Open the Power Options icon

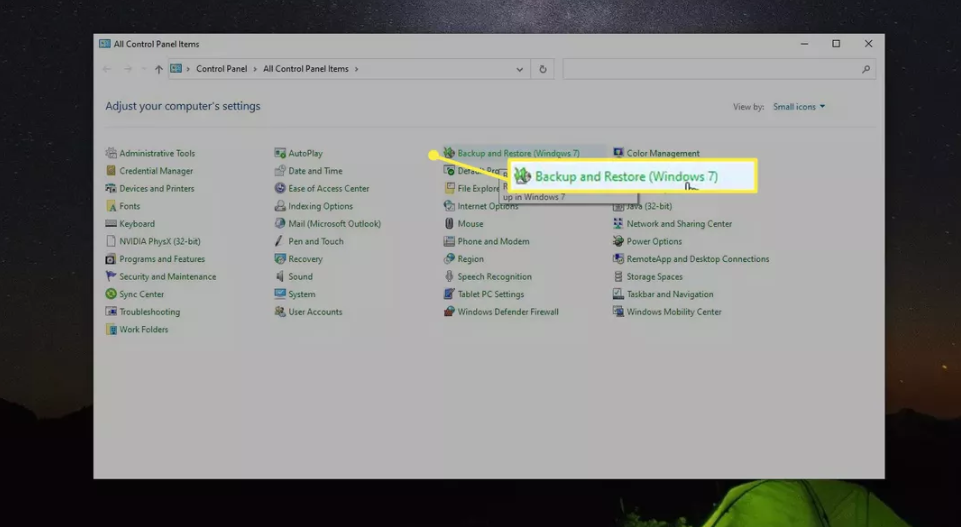(619, 241)
